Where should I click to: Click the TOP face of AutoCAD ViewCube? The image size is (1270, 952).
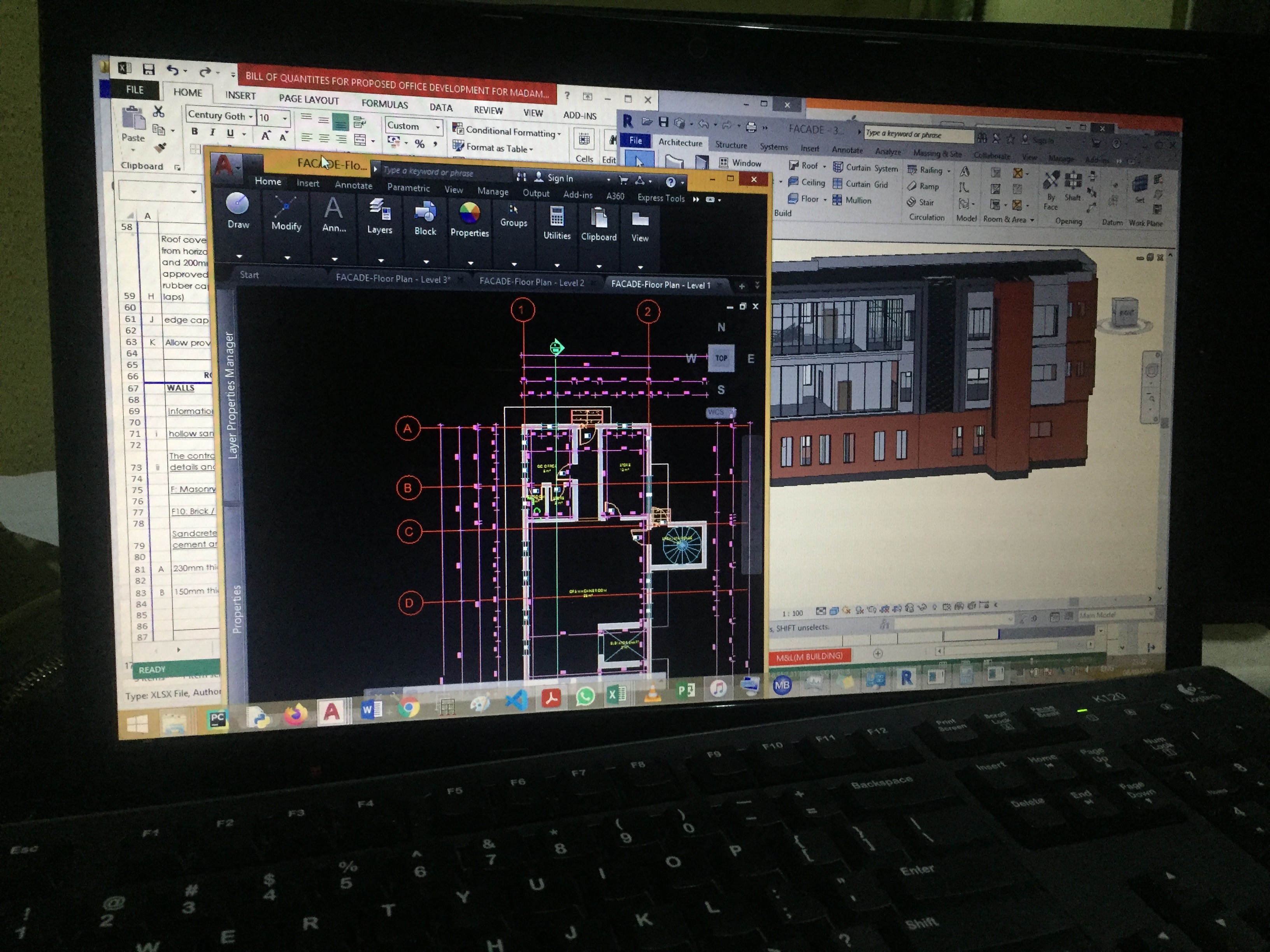tap(721, 357)
